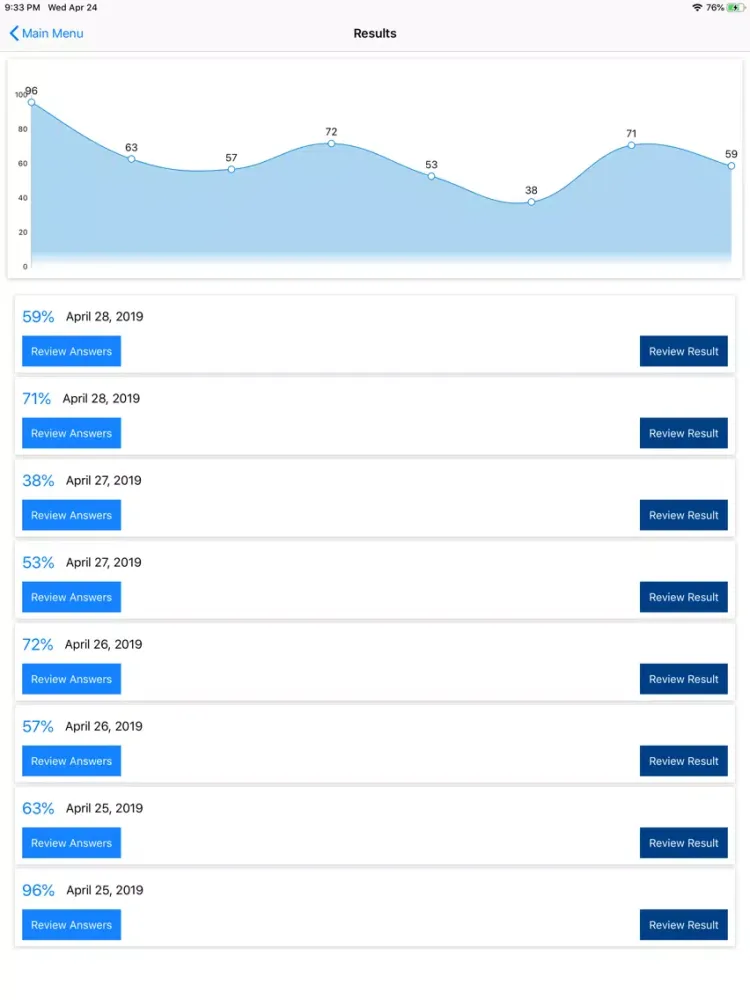Go back via the Main Menu link
Screen dimensions: 750x1000
click(52, 34)
